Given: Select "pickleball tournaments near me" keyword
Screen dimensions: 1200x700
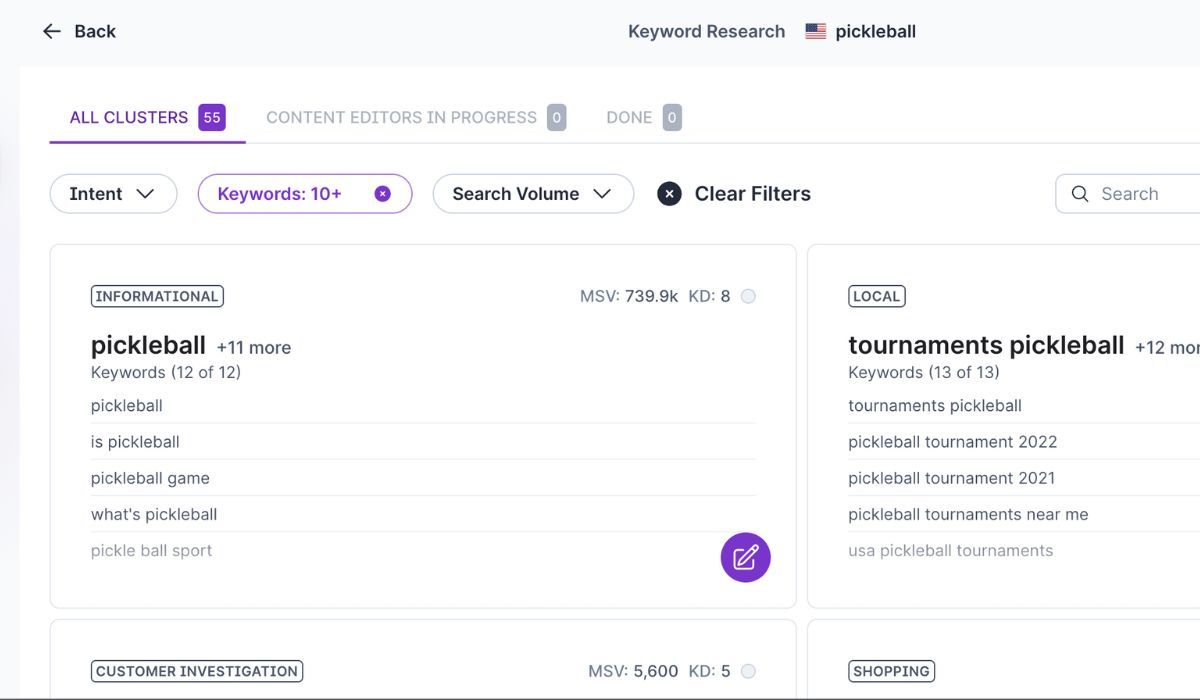Looking at the screenshot, I should (968, 514).
